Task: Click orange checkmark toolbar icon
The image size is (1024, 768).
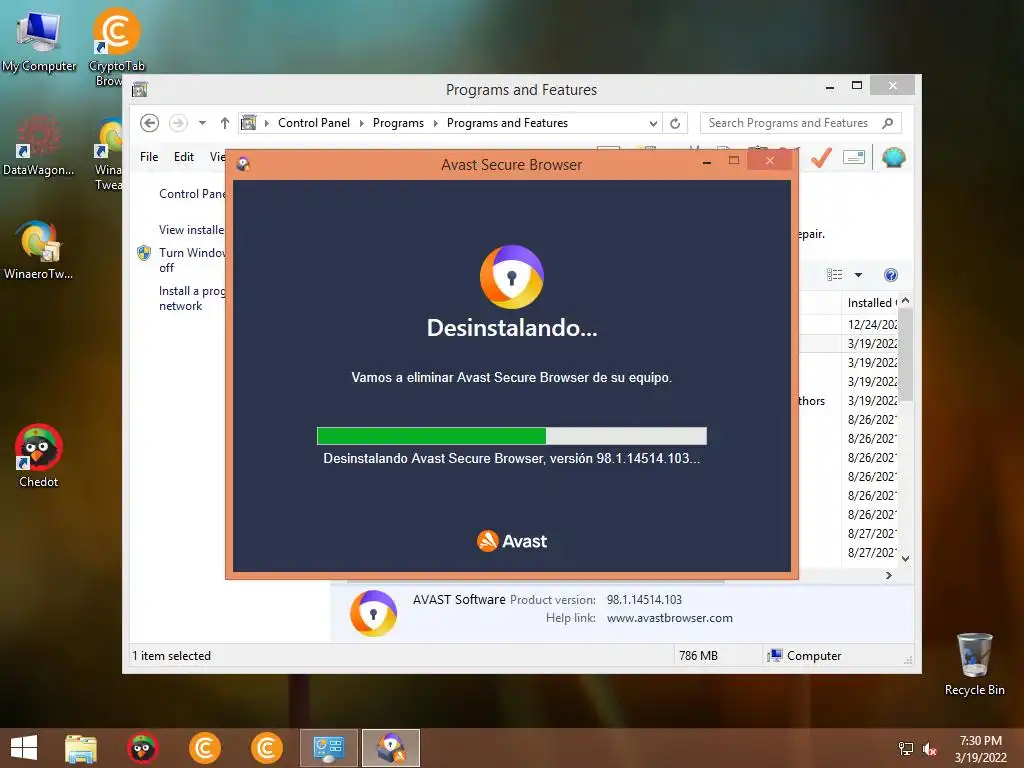Action: click(x=821, y=157)
